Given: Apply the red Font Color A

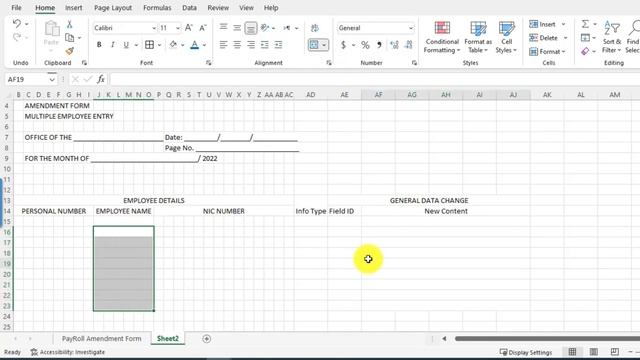Looking at the screenshot, I should click(x=195, y=45).
